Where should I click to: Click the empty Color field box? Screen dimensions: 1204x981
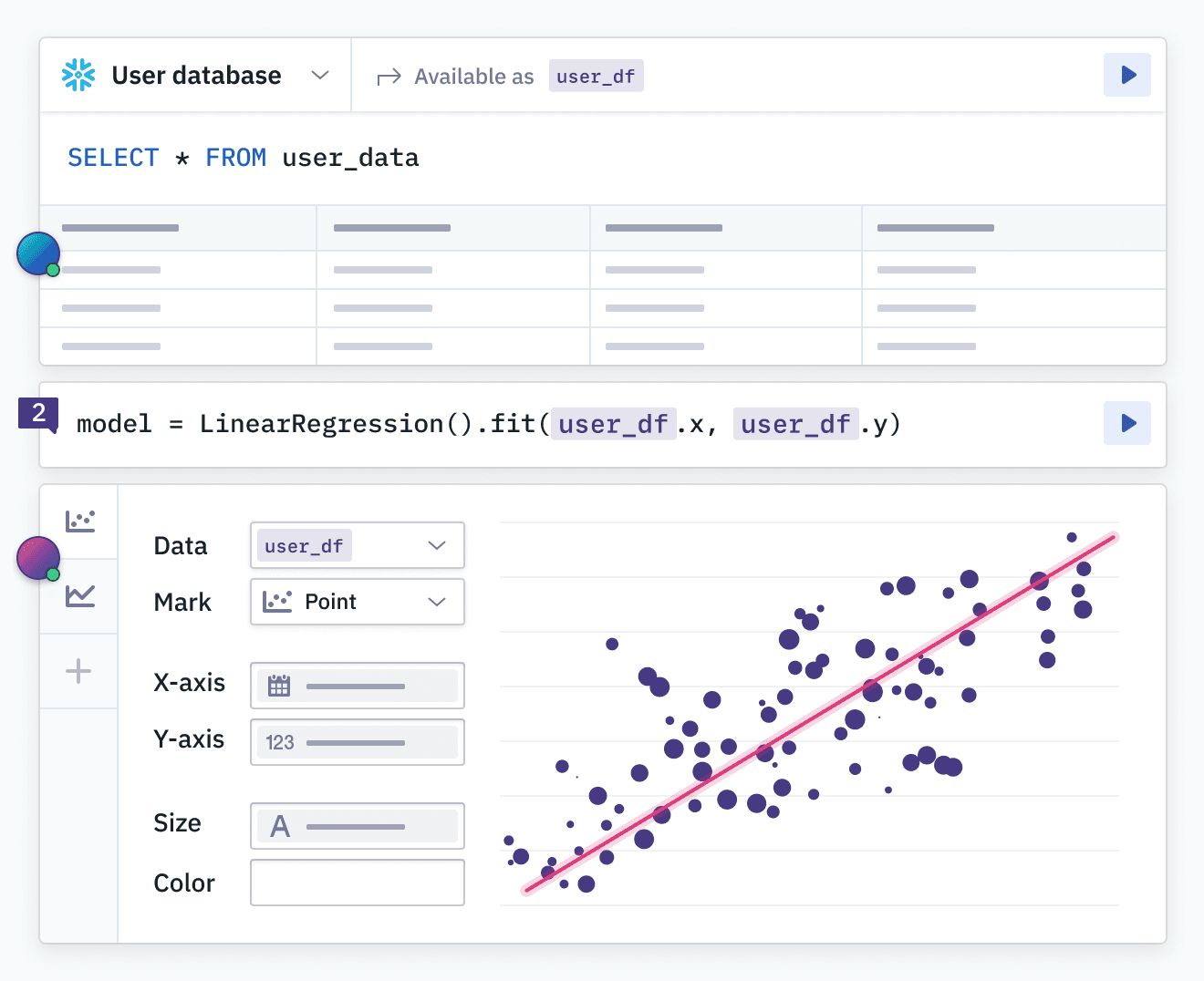(x=357, y=883)
